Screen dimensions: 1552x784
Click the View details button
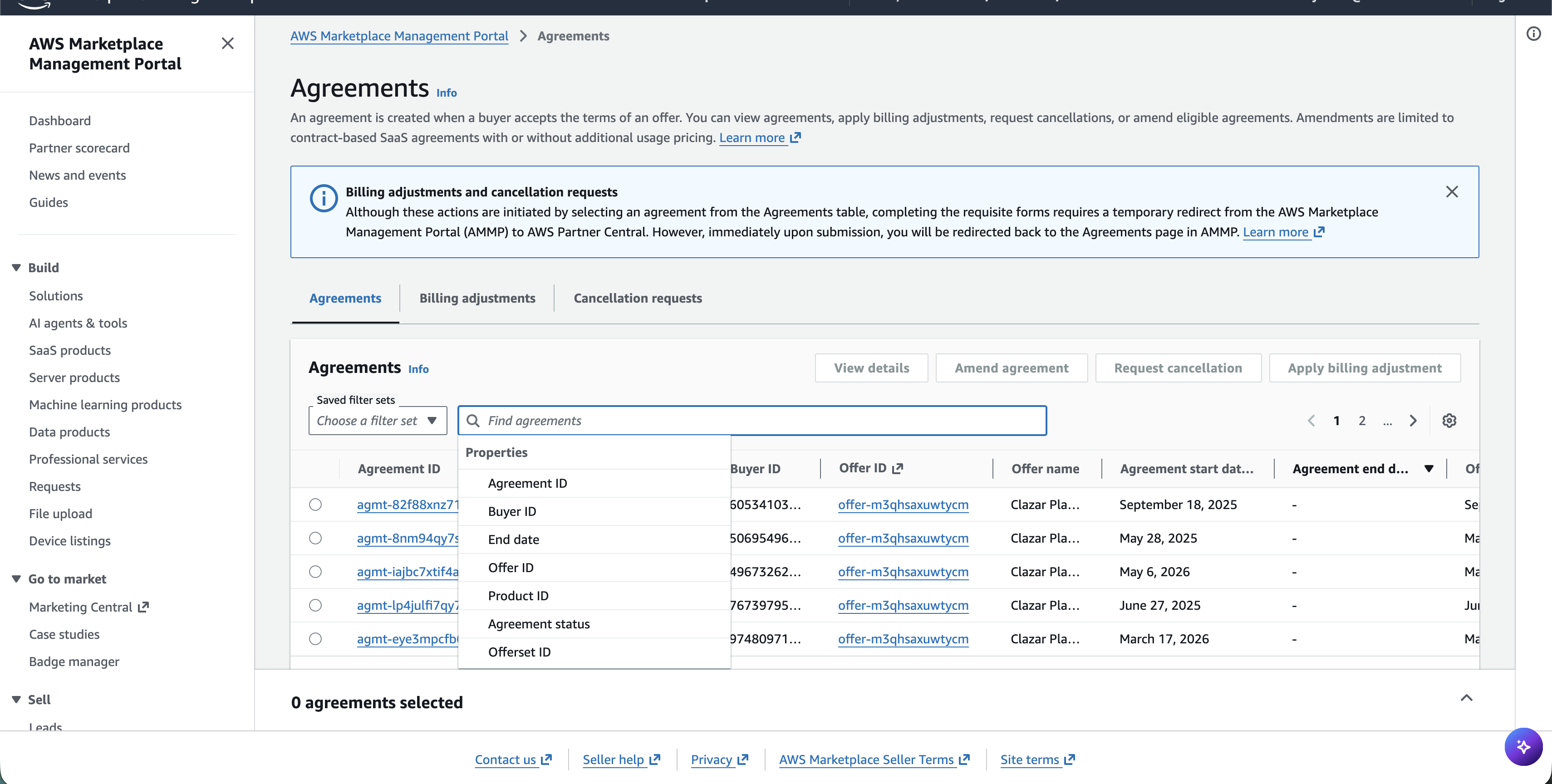point(871,368)
